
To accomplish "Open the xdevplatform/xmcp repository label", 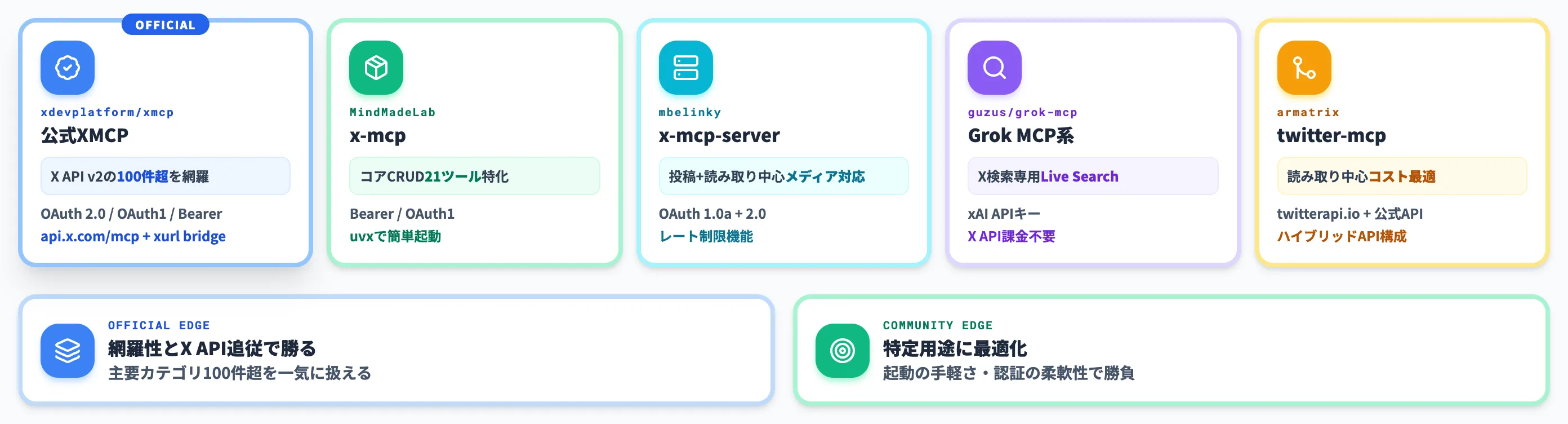I will click(x=107, y=112).
